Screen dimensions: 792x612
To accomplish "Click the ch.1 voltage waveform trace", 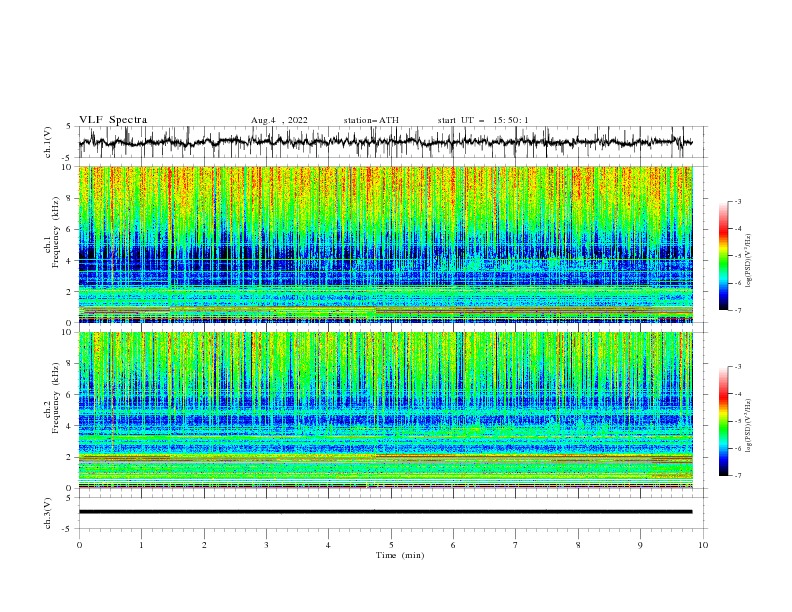I will click(385, 142).
